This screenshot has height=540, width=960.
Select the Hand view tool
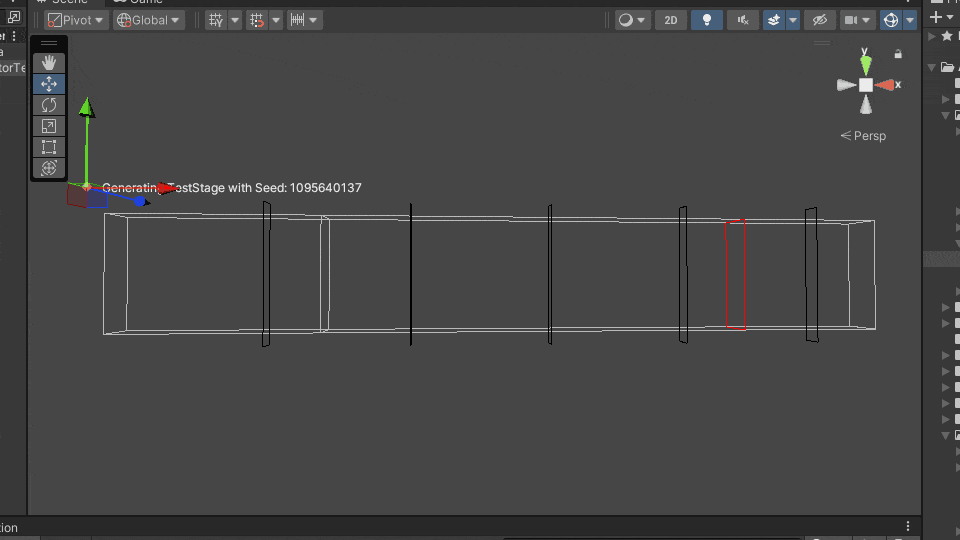click(x=49, y=63)
